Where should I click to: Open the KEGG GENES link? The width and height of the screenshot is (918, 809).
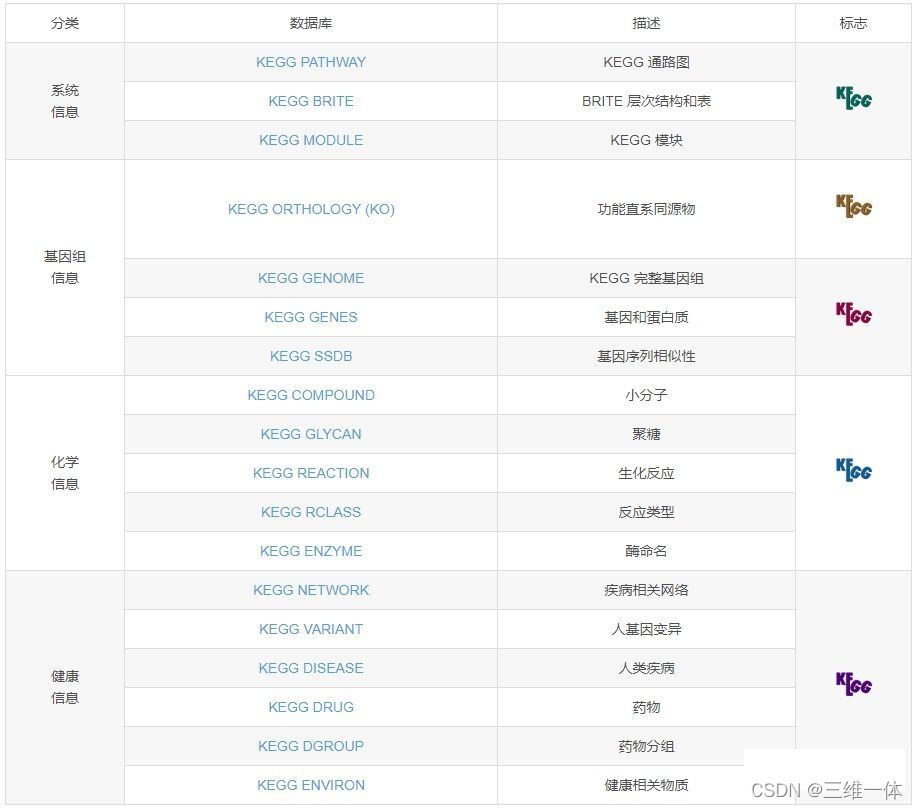point(311,317)
